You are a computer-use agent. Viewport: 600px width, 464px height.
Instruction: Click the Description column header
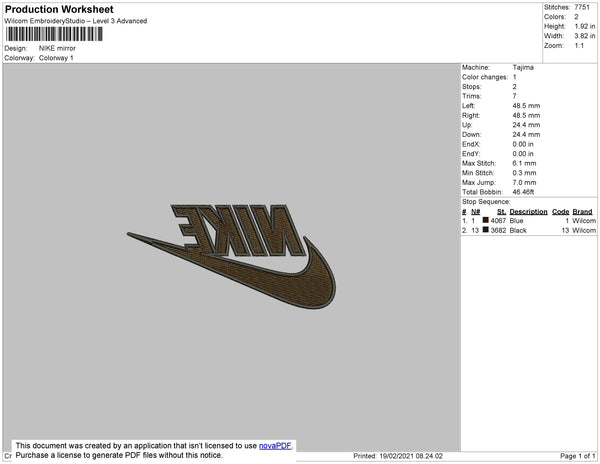528,212
